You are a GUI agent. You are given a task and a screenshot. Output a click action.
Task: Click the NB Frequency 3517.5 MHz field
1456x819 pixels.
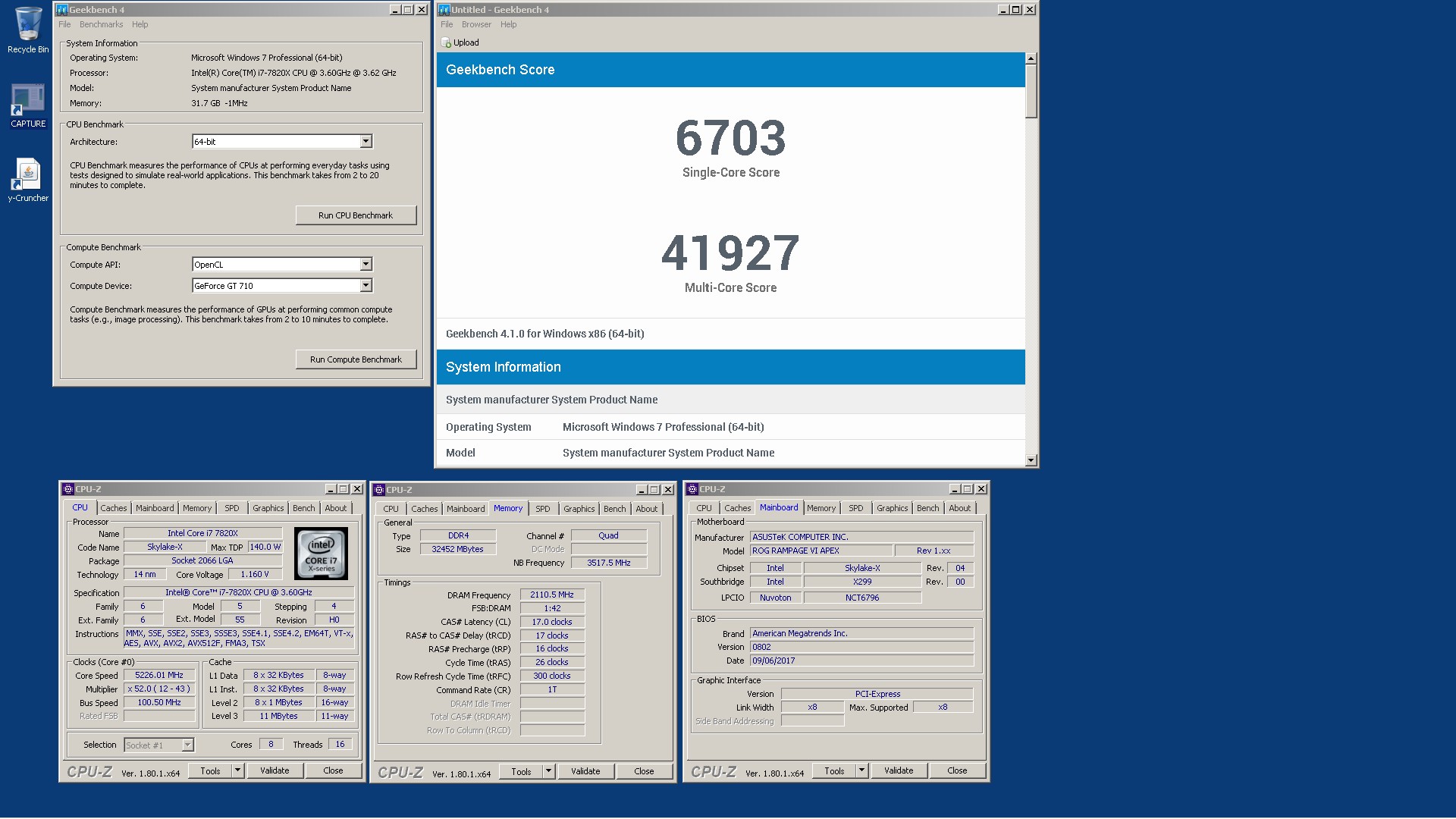[609, 563]
